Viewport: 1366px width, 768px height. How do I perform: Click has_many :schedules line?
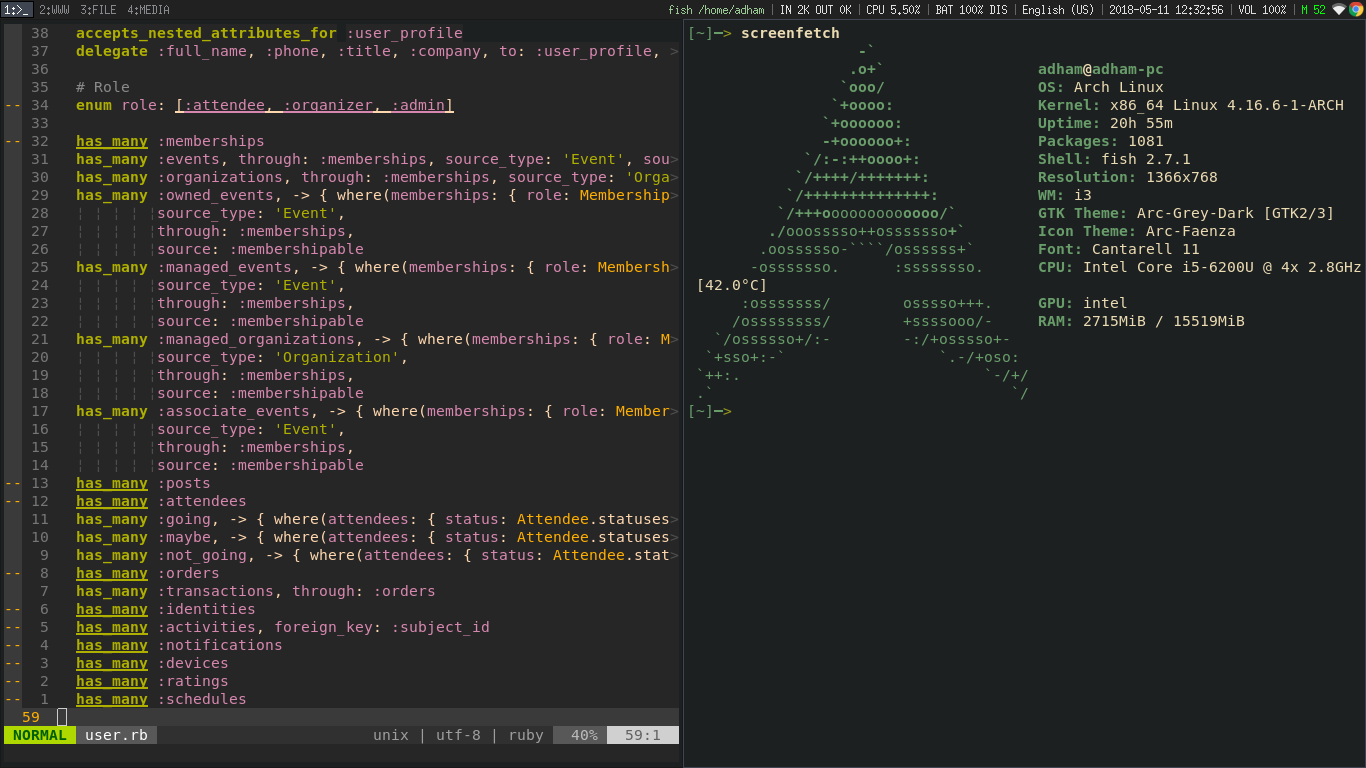(x=161, y=699)
